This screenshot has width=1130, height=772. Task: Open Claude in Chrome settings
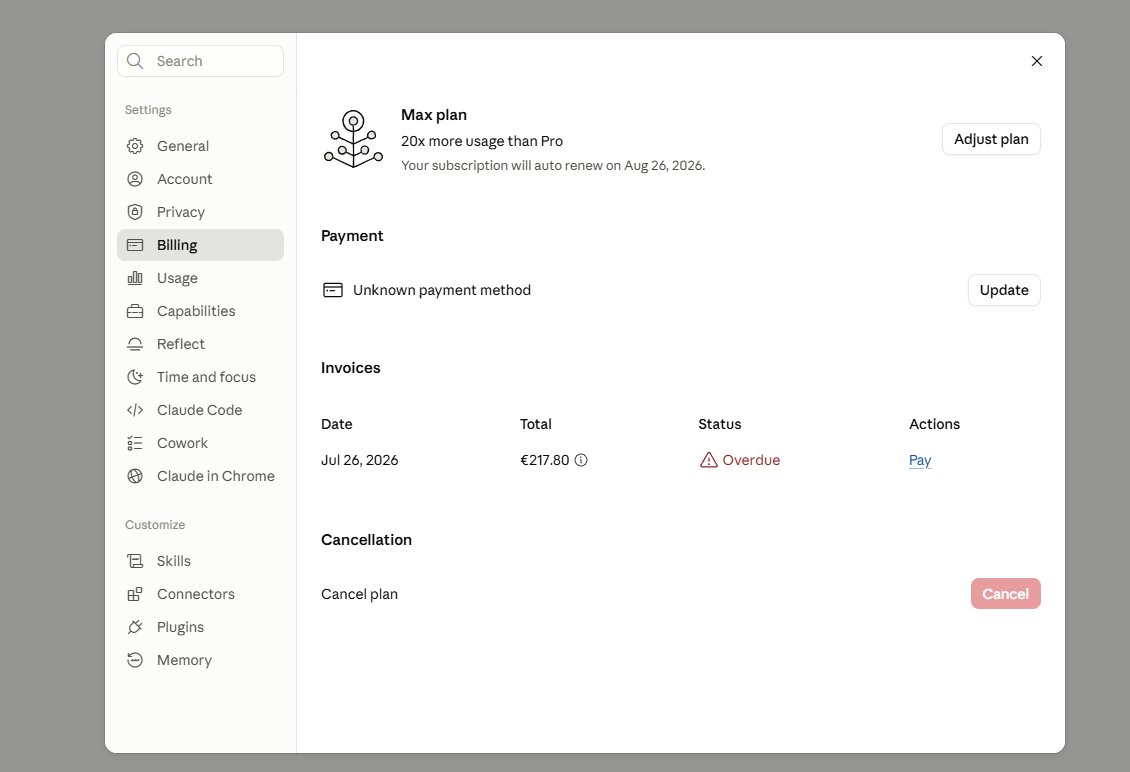[200, 476]
